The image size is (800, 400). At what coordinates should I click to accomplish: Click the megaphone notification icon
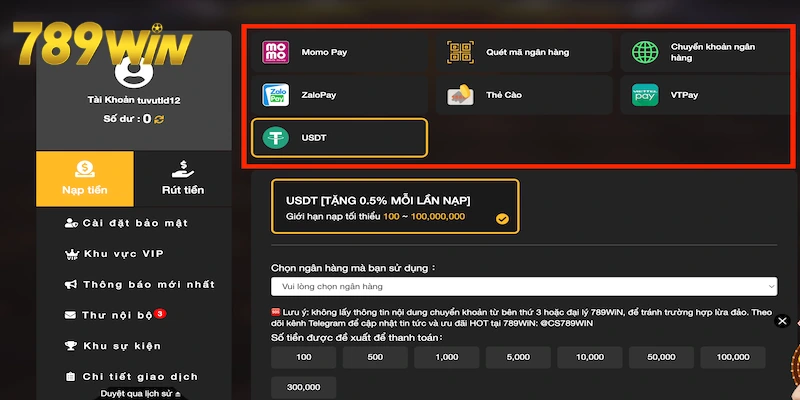click(71, 284)
